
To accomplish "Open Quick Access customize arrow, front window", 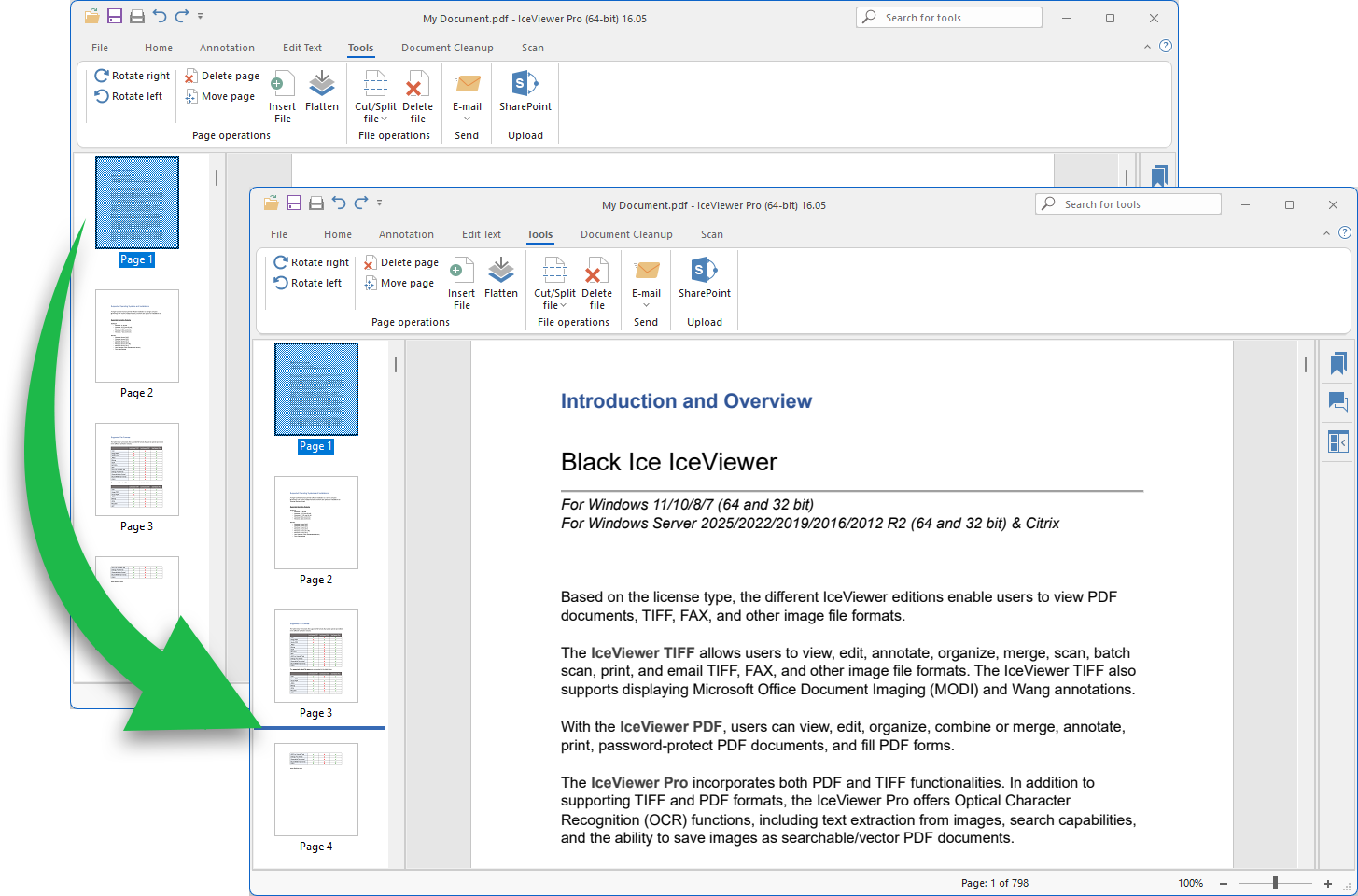I will point(380,203).
